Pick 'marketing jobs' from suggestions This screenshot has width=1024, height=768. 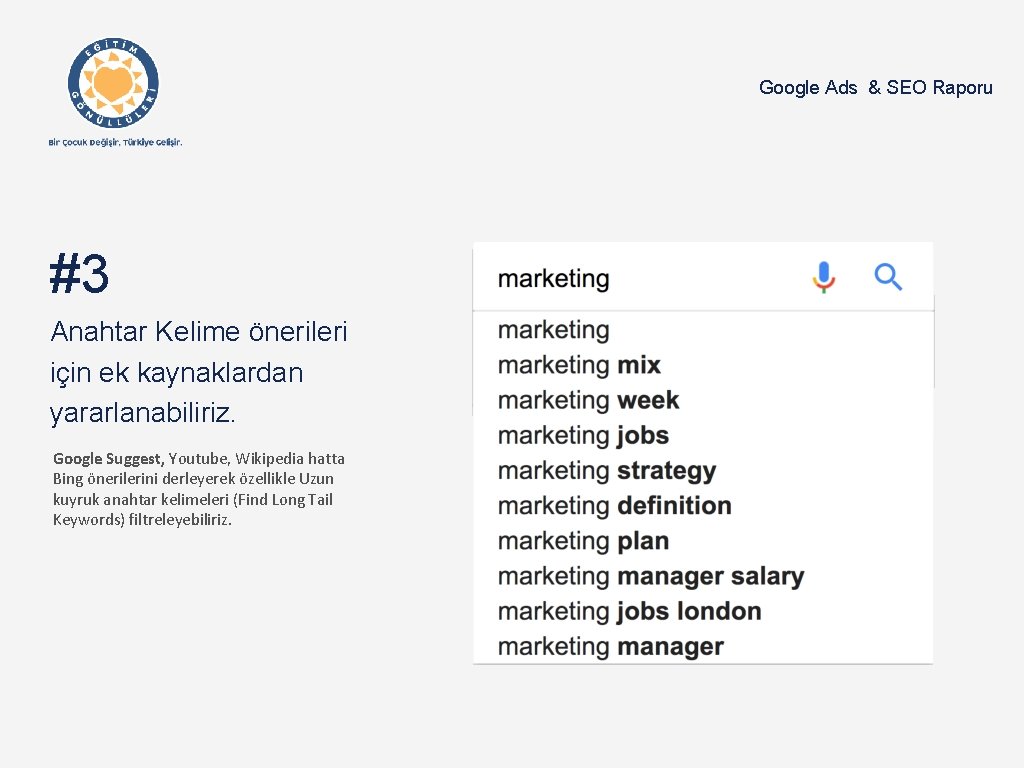[583, 436]
